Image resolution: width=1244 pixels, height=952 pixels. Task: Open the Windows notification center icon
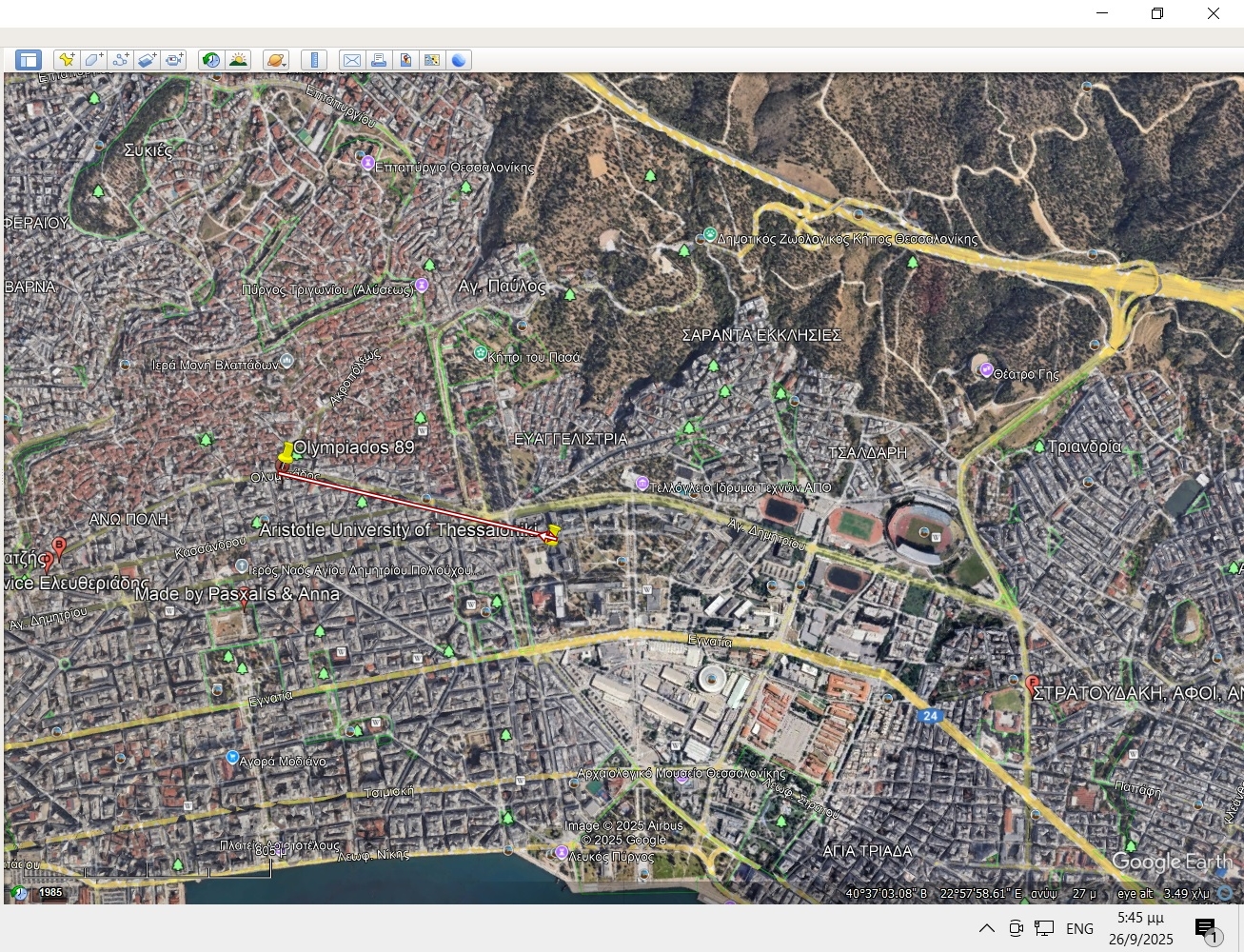click(x=1206, y=929)
